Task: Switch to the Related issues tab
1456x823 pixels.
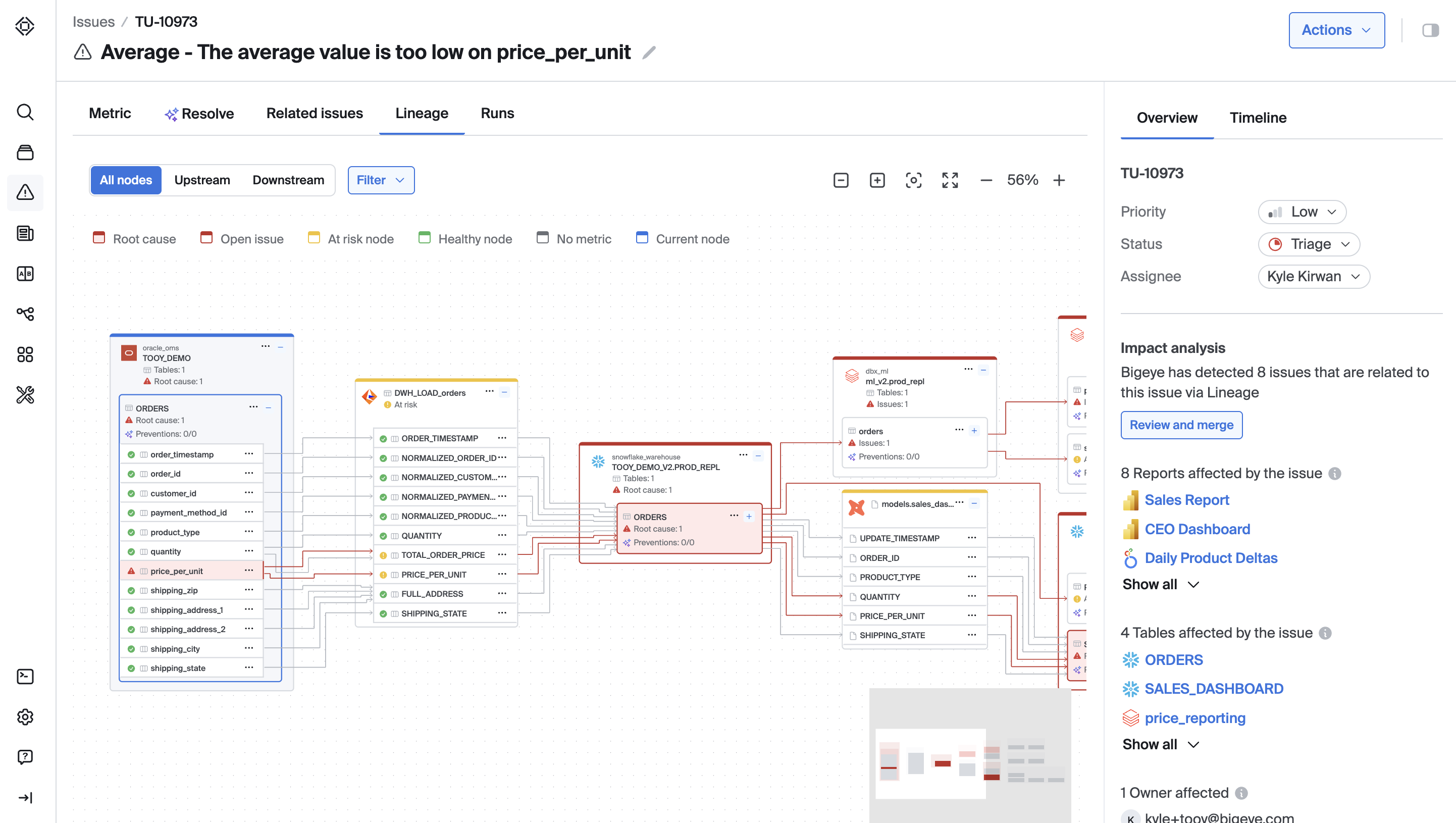Action: 314,114
